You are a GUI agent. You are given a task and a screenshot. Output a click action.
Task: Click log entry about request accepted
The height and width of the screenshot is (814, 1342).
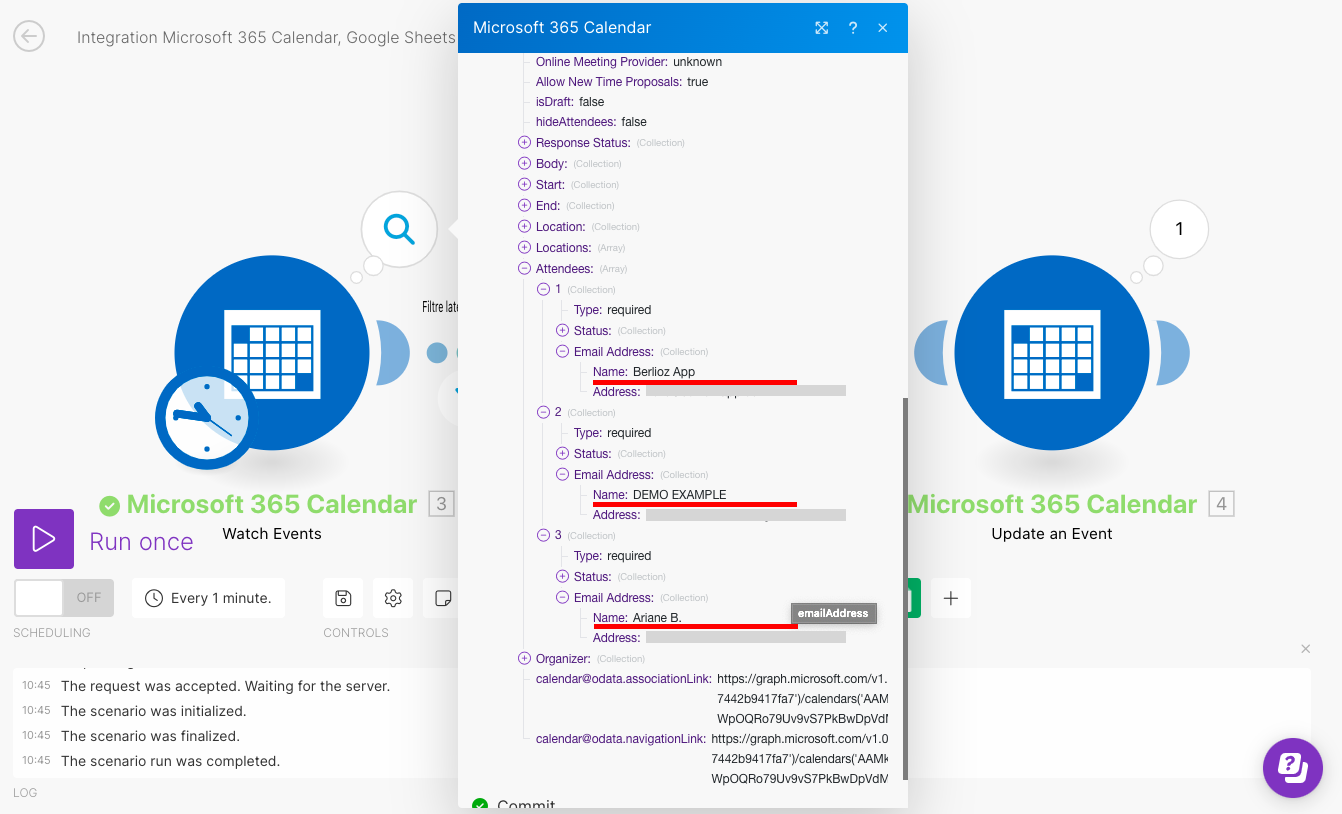225,686
